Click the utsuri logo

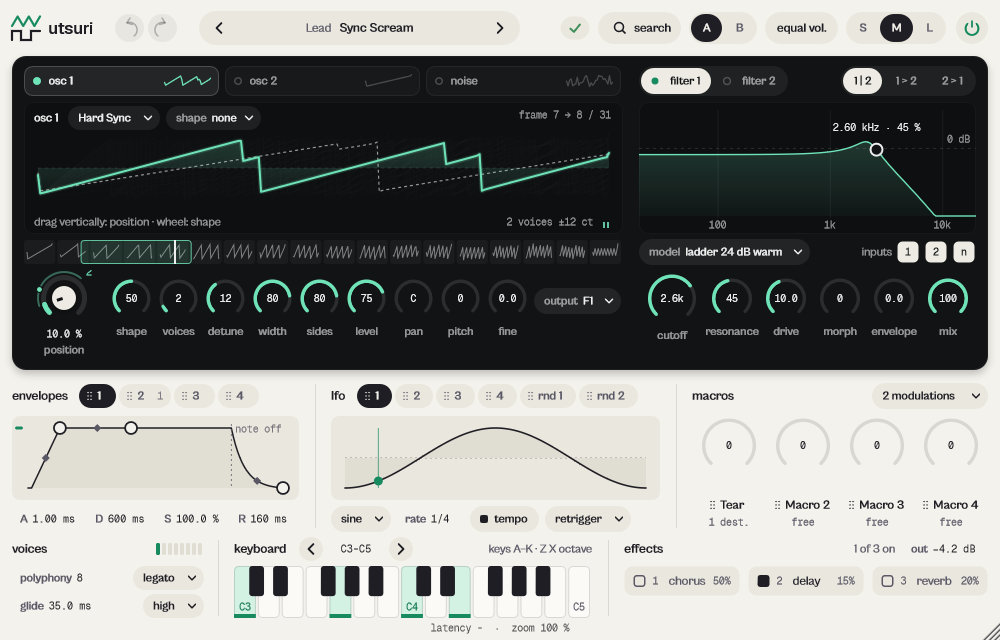click(52, 28)
